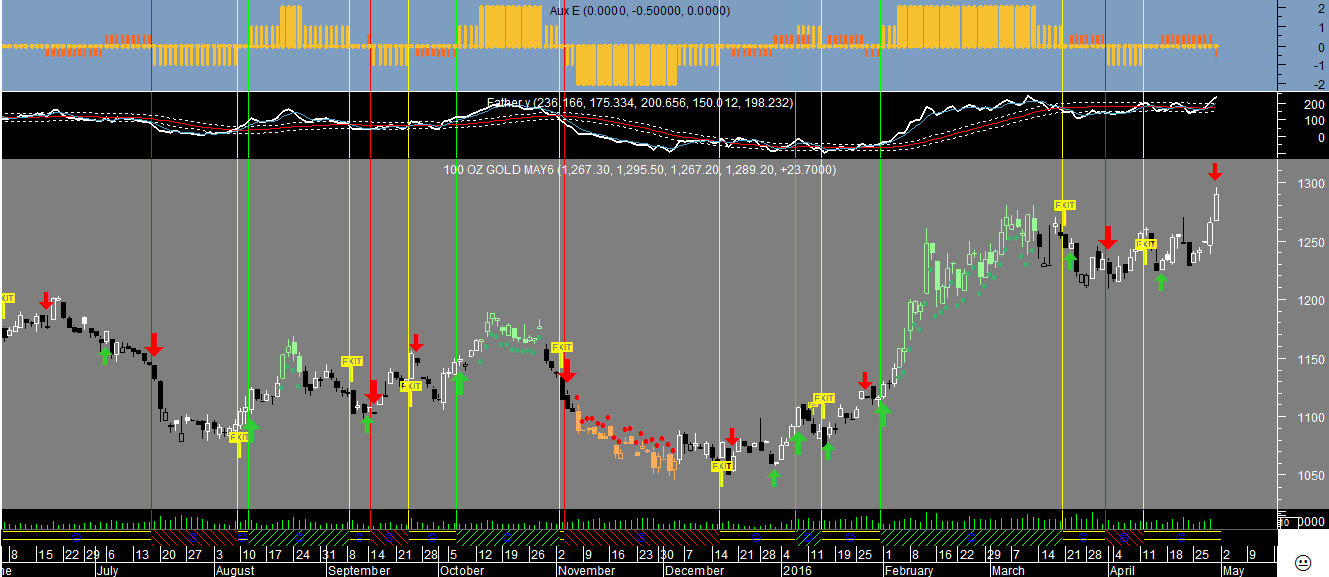This screenshot has width=1329, height=577.
Task: Click the large red down arrow in mid-September
Action: click(373, 392)
